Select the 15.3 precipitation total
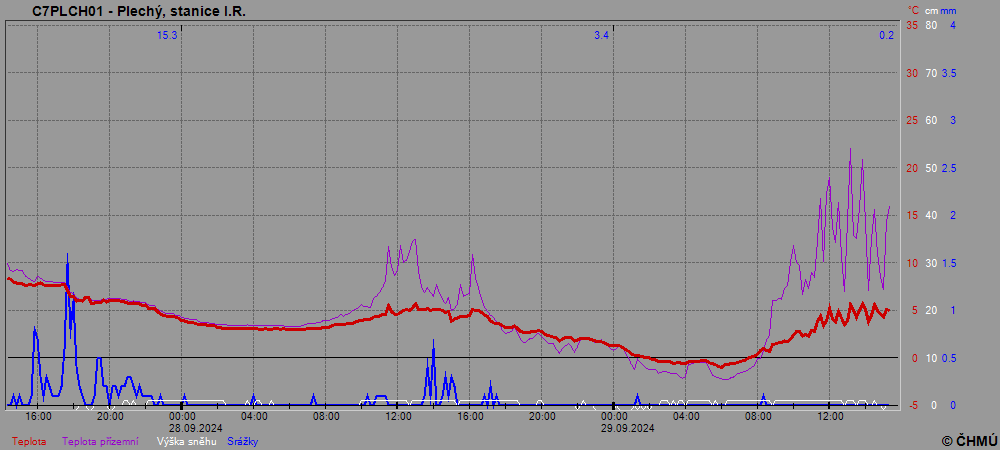The height and width of the screenshot is (450, 1000). [x=166, y=35]
